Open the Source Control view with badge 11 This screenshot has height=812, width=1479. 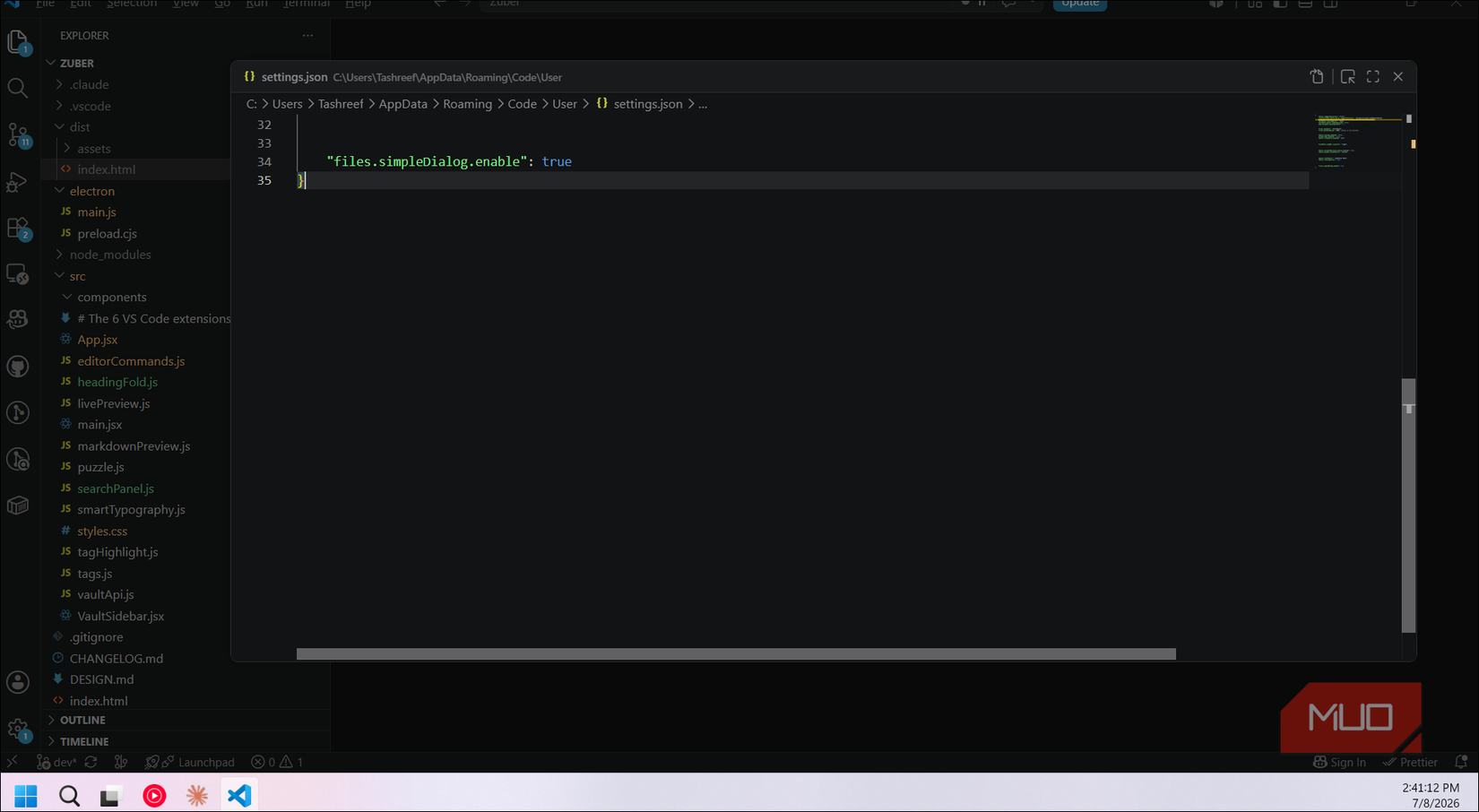(x=18, y=135)
